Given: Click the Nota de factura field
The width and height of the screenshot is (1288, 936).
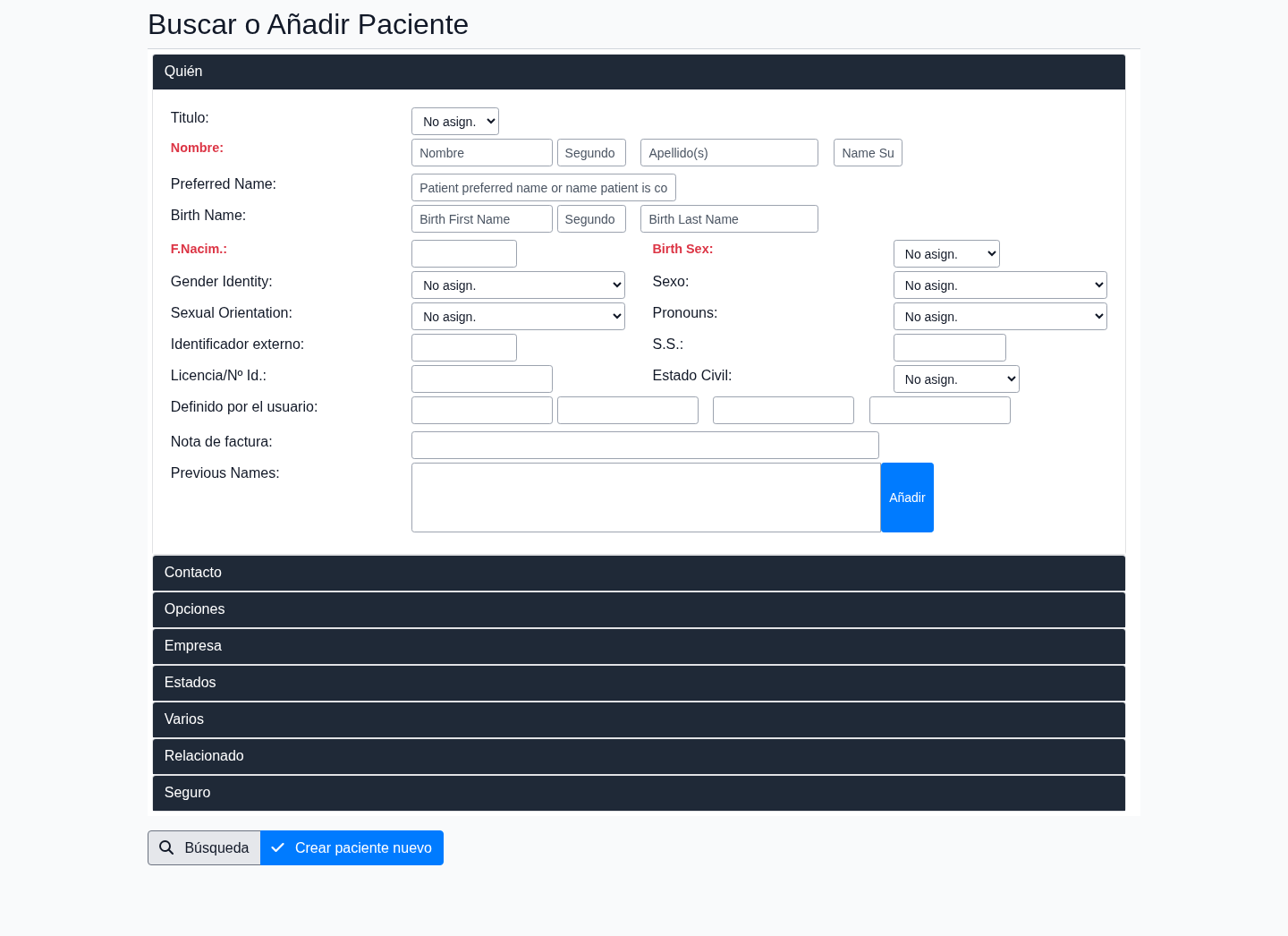Looking at the screenshot, I should [645, 446].
